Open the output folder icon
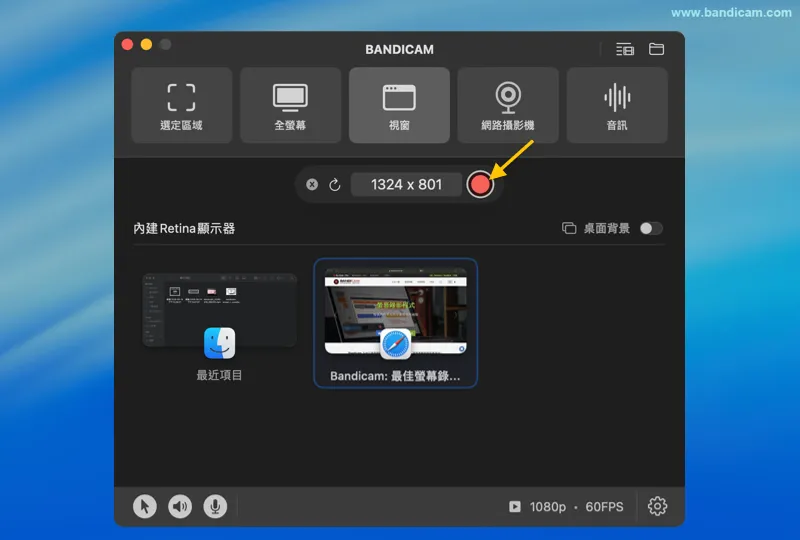 click(x=656, y=49)
